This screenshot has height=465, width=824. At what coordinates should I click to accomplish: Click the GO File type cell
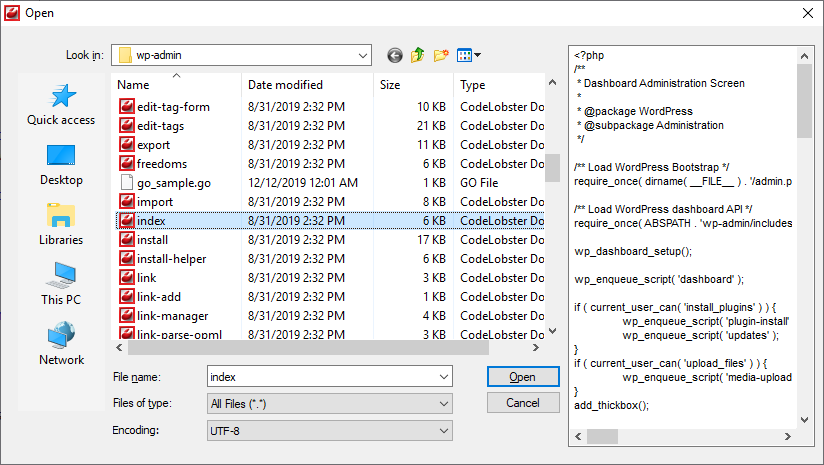click(x=479, y=182)
